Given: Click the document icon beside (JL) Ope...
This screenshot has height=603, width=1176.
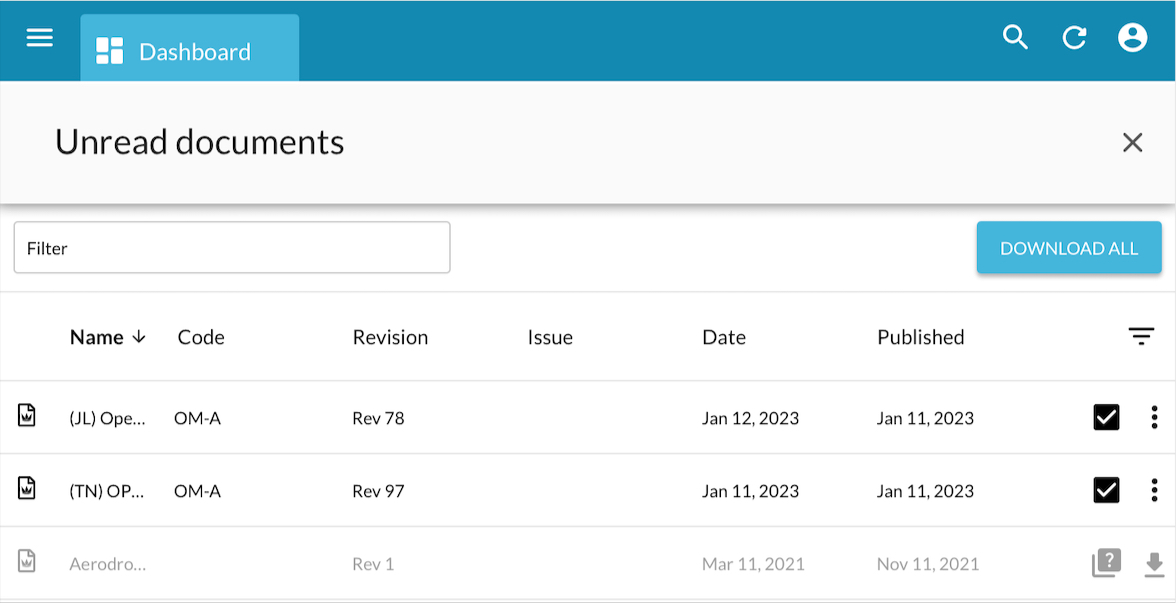Looking at the screenshot, I should (x=27, y=418).
